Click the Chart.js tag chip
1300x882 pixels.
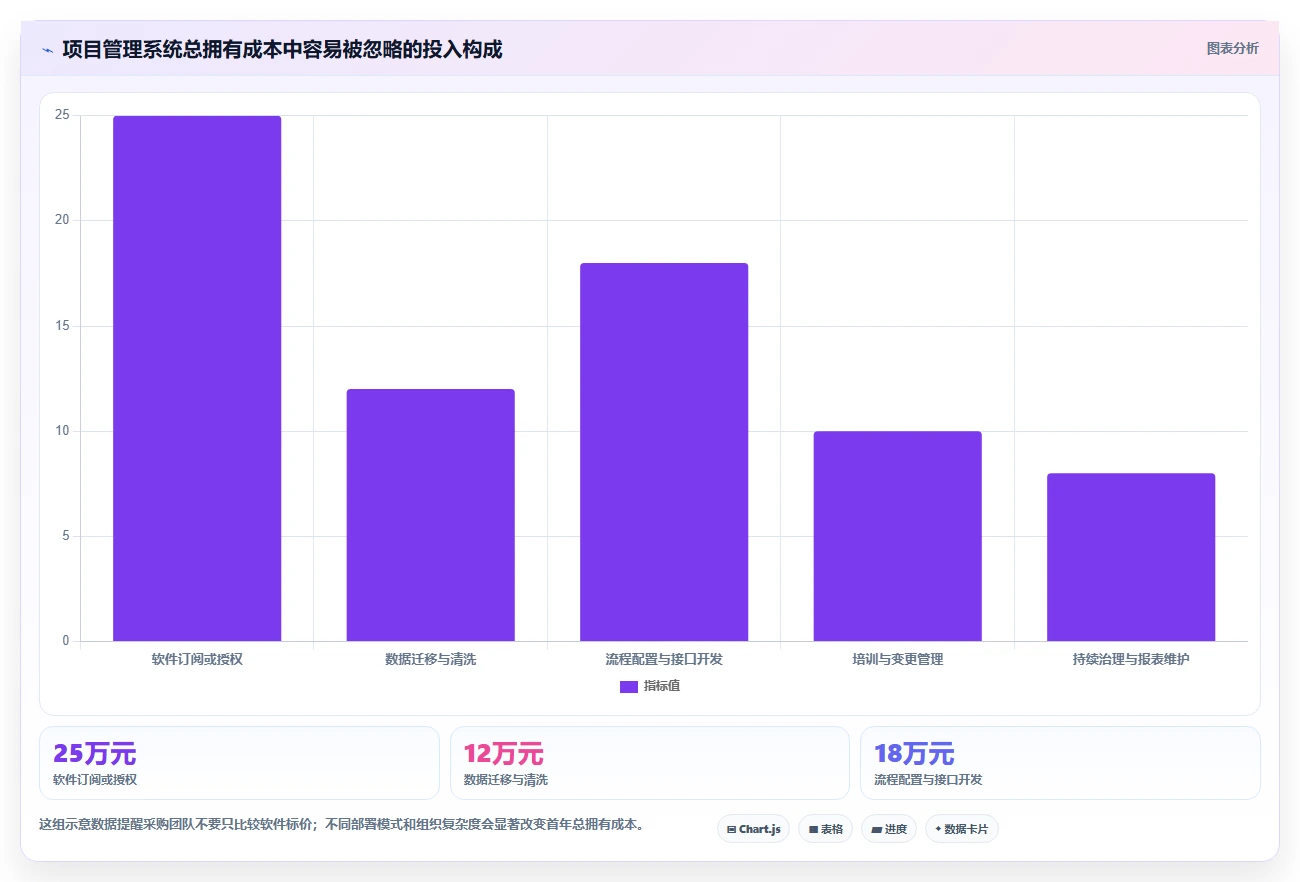(x=753, y=829)
